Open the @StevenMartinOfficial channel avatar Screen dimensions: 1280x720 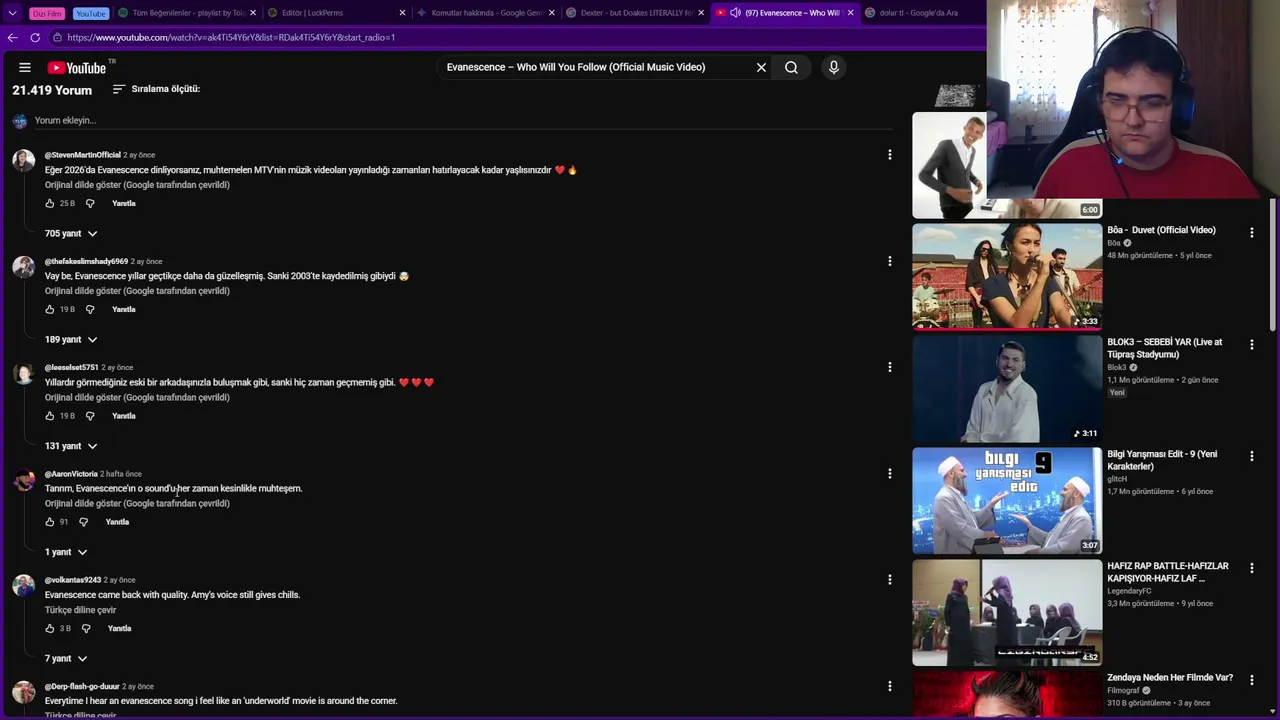click(x=23, y=160)
